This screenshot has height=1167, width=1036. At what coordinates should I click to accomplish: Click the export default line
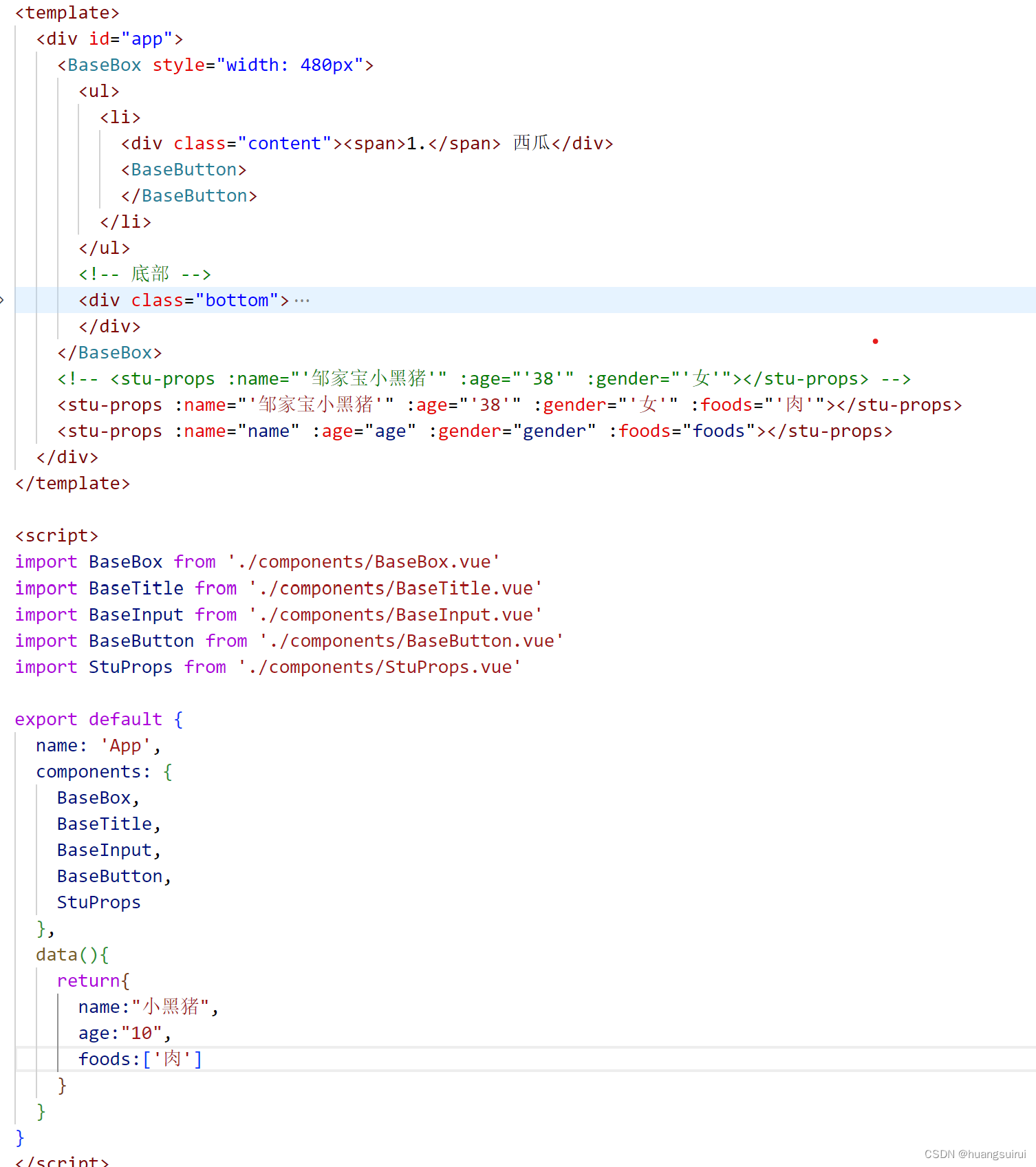tap(99, 720)
